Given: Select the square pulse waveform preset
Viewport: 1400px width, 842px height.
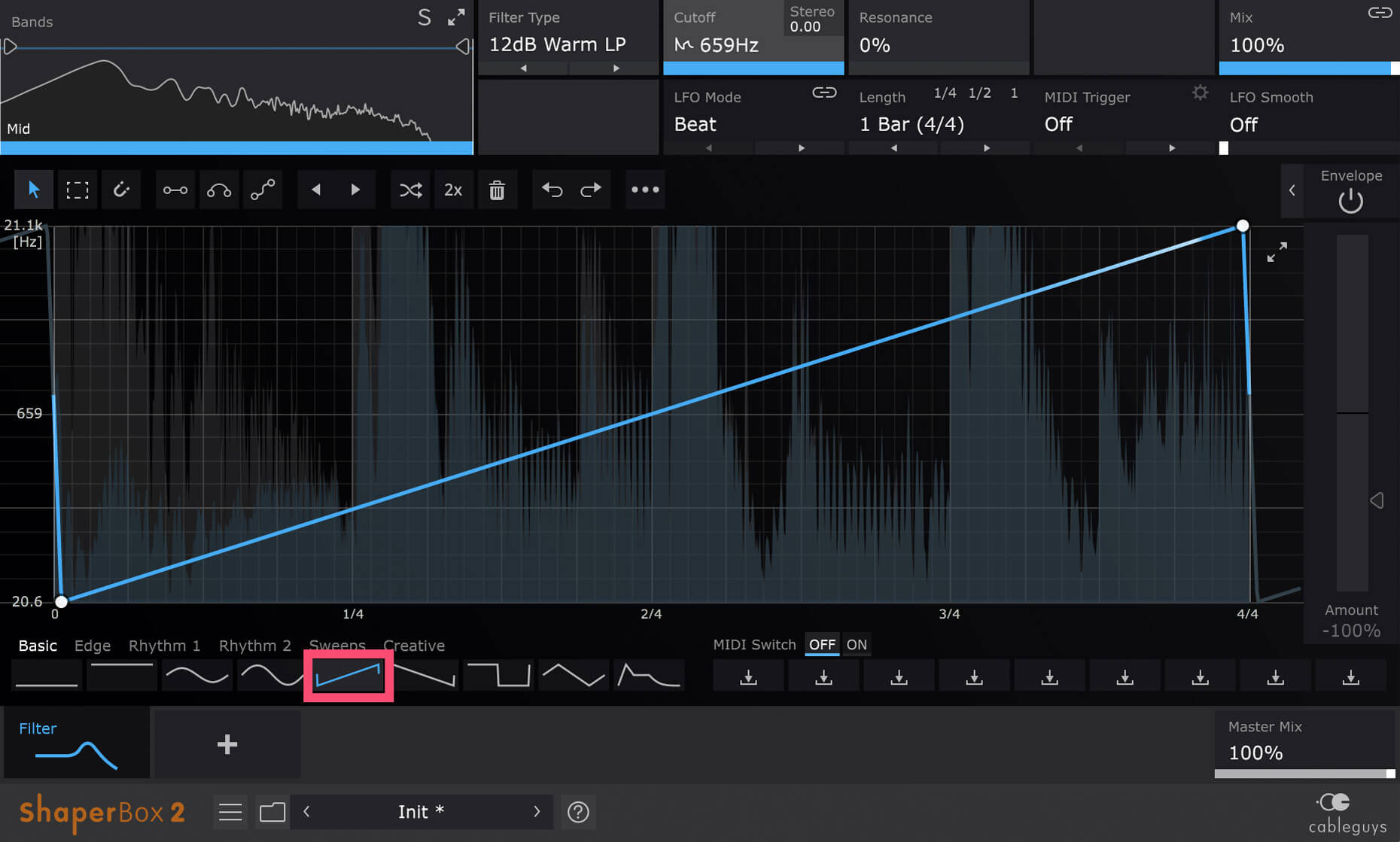Looking at the screenshot, I should click(x=498, y=675).
